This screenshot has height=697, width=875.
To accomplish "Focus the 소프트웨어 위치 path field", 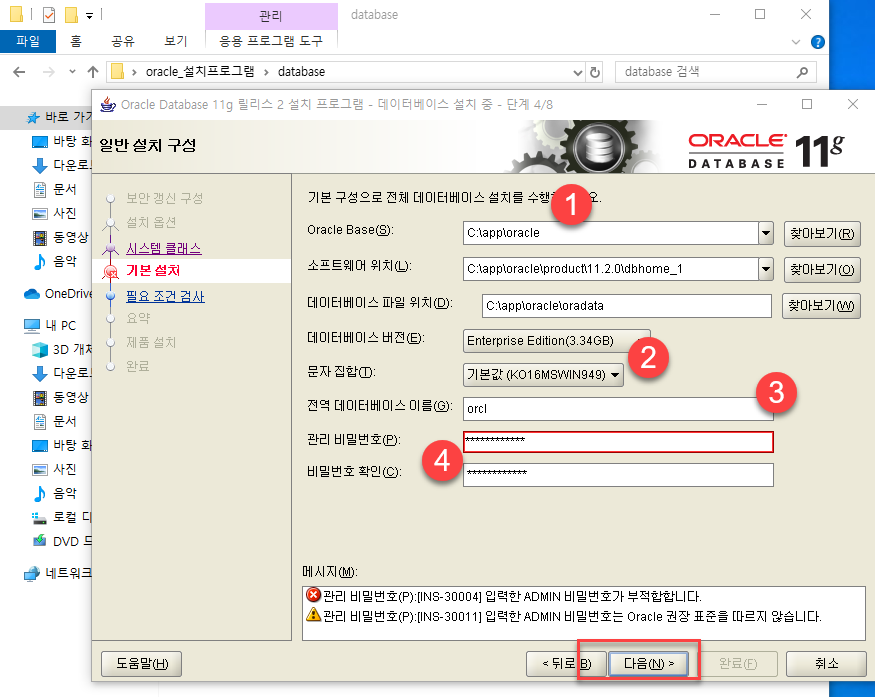I will [x=610, y=269].
